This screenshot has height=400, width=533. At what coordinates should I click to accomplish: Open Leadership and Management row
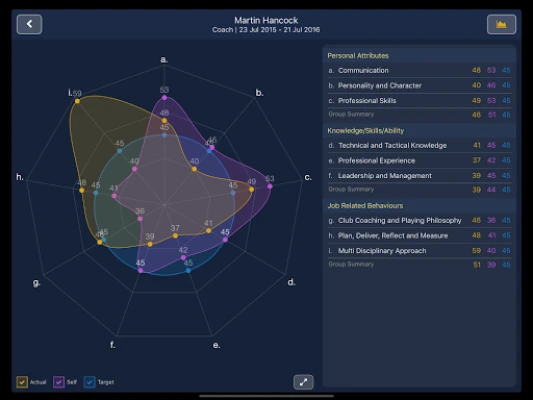(x=419, y=175)
